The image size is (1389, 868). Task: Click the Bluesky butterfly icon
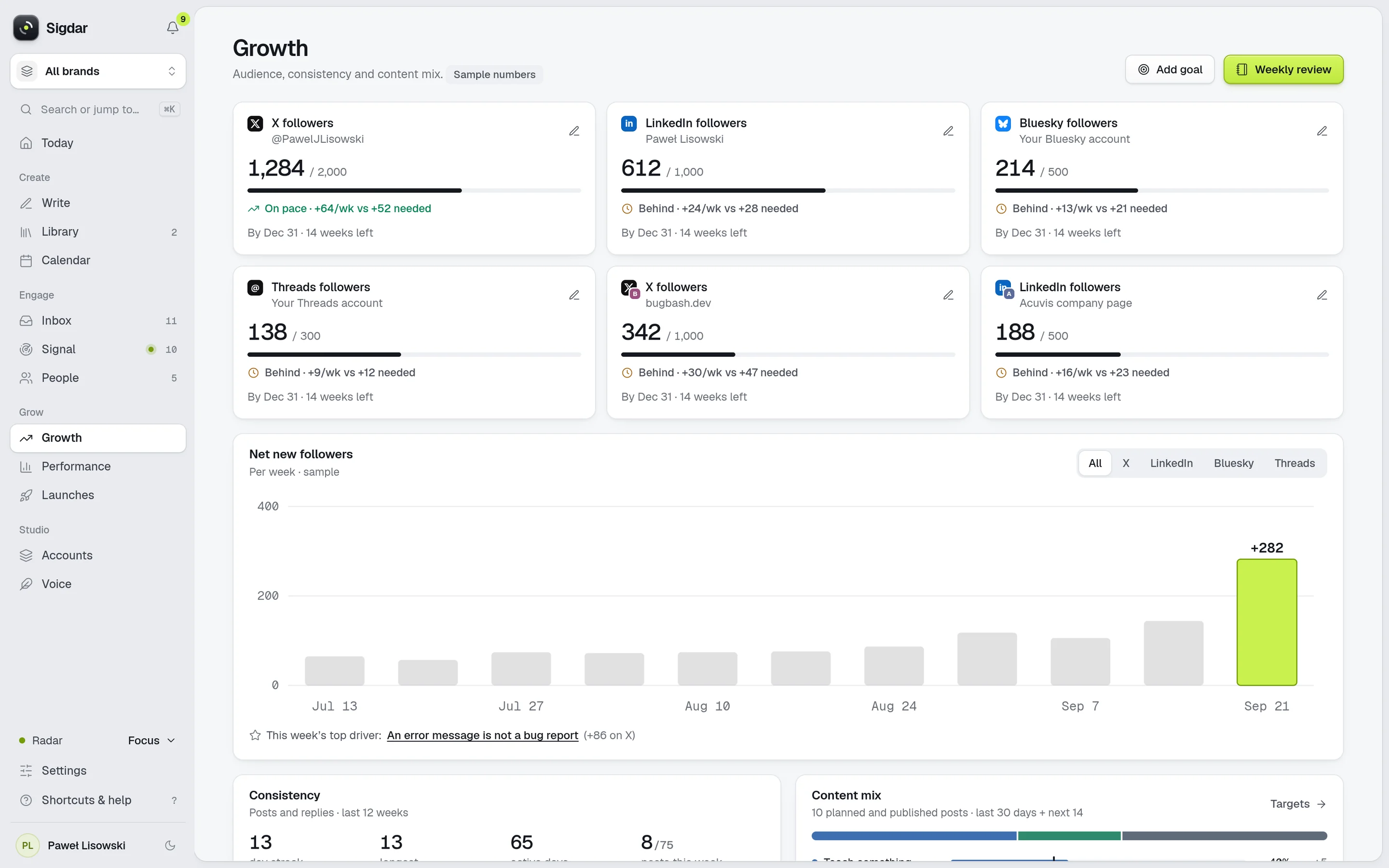click(1003, 123)
